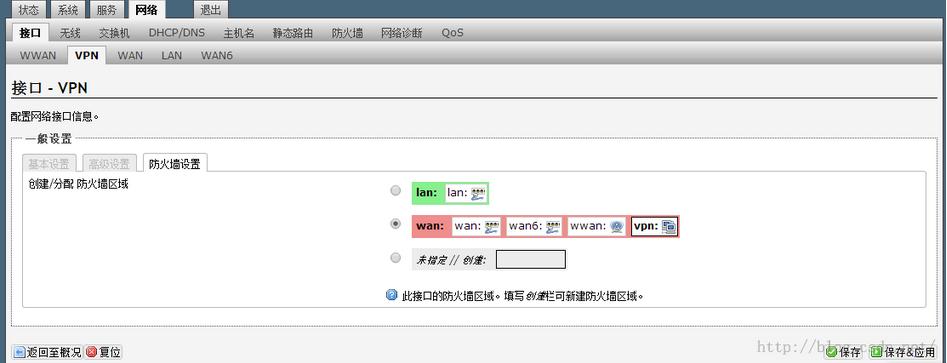Select the wan firewall zone radio button
The height and width of the screenshot is (363, 947).
pyautogui.click(x=396, y=224)
